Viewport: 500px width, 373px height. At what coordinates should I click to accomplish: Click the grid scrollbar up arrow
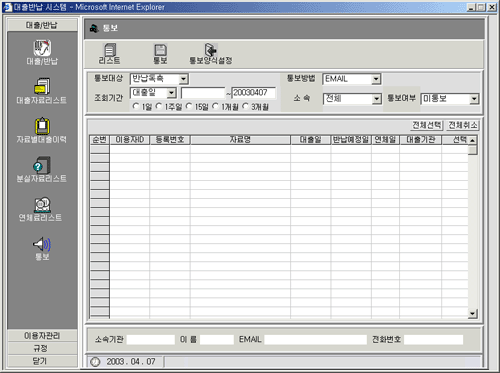pos(473,140)
